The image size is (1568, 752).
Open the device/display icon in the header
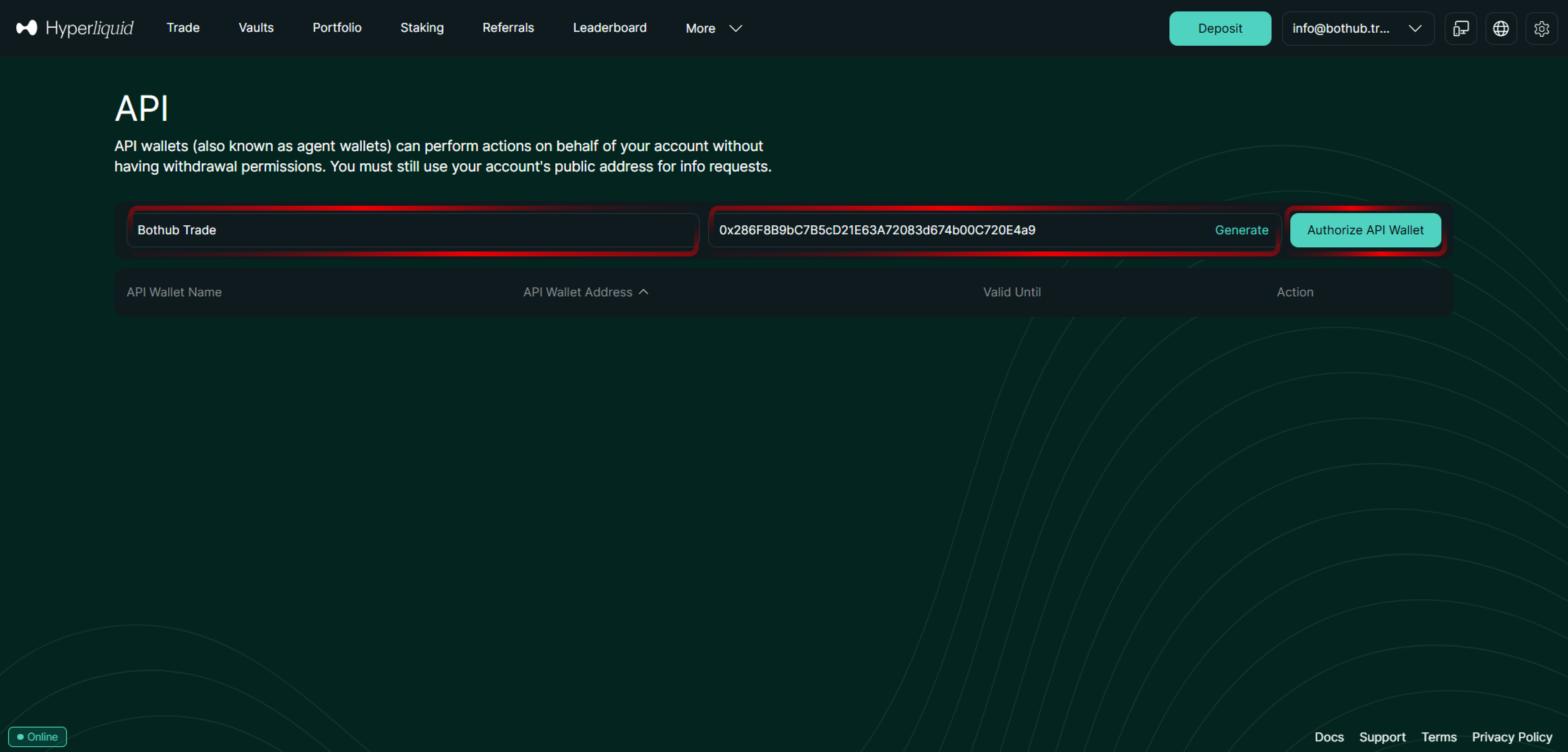1460,29
